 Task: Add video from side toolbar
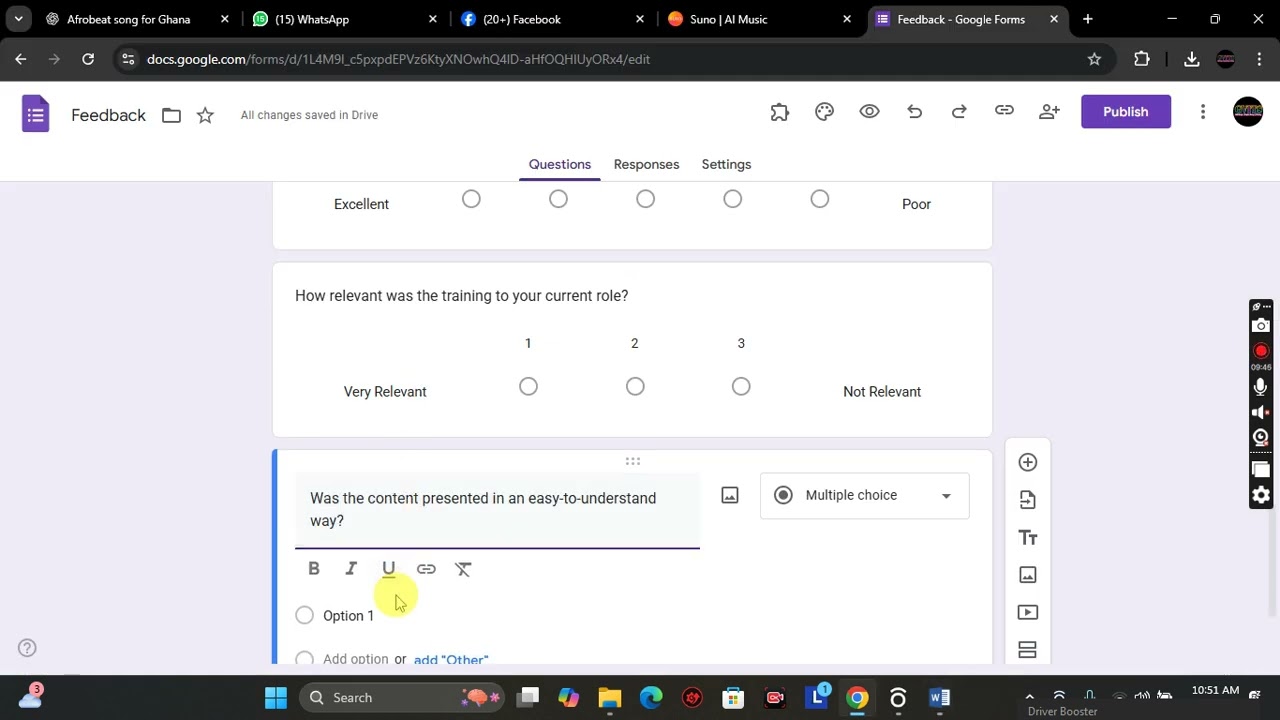1028,612
